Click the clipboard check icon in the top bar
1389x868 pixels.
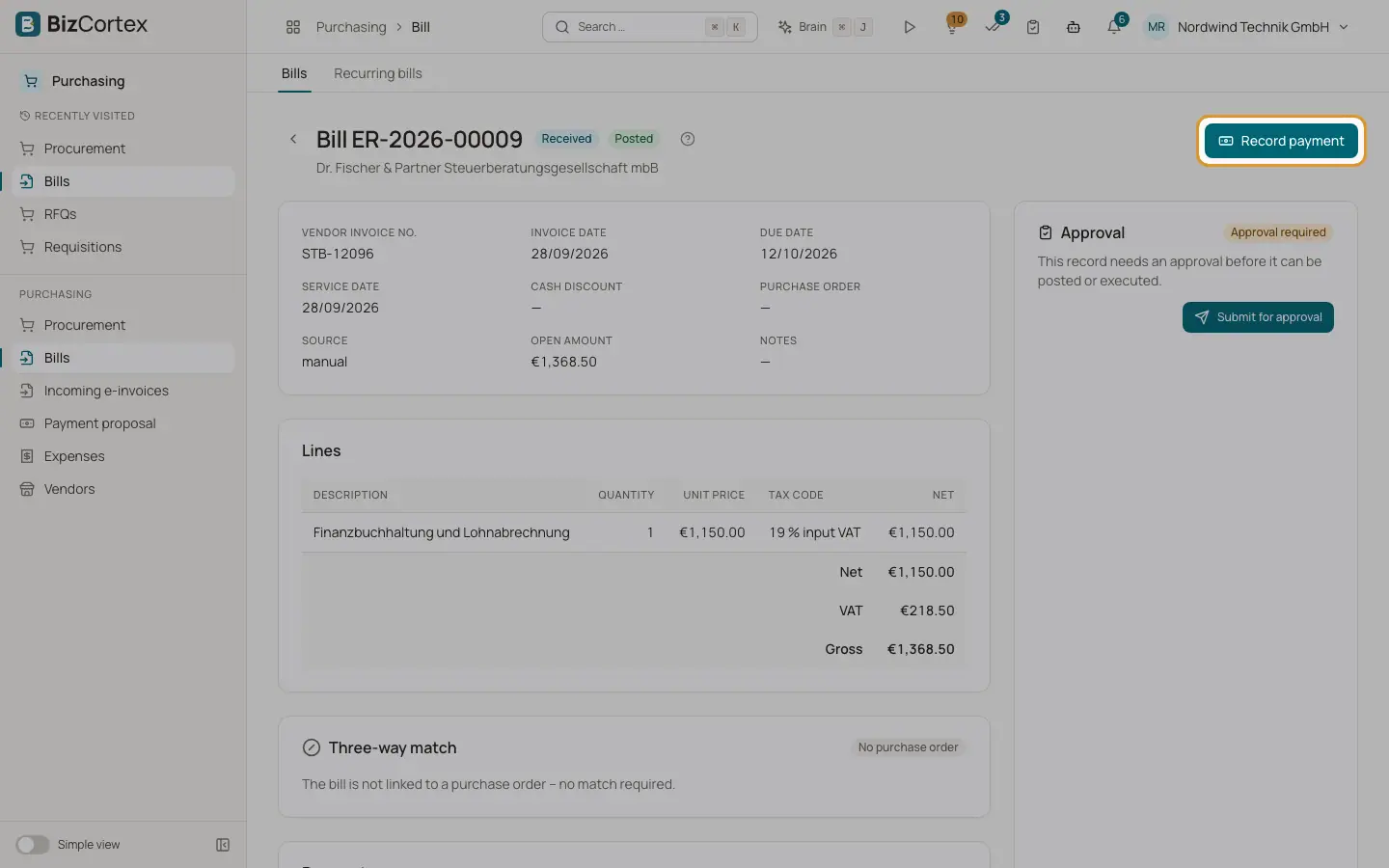click(x=1033, y=27)
